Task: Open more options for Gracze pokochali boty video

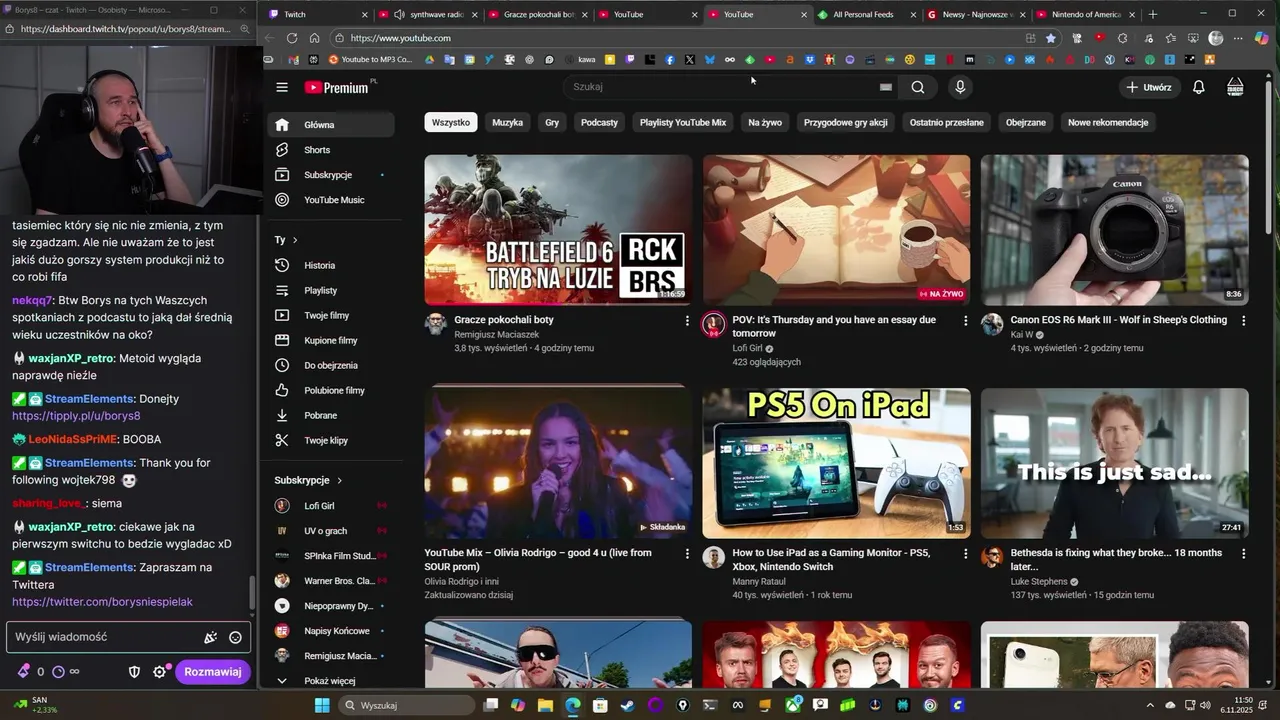Action: point(687,320)
